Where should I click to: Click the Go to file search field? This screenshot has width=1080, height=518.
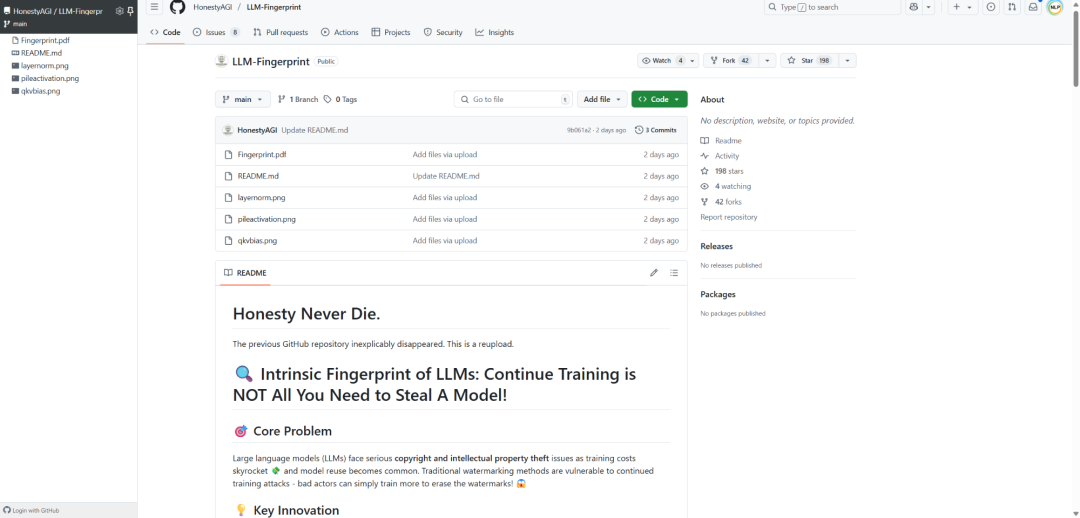click(x=513, y=99)
